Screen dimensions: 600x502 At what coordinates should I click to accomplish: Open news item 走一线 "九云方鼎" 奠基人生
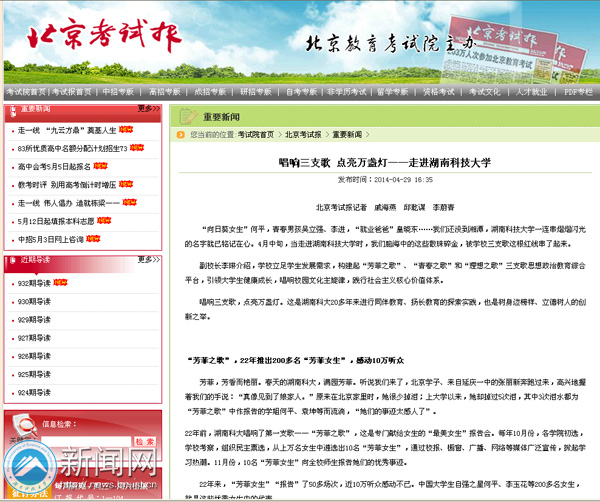click(67, 130)
